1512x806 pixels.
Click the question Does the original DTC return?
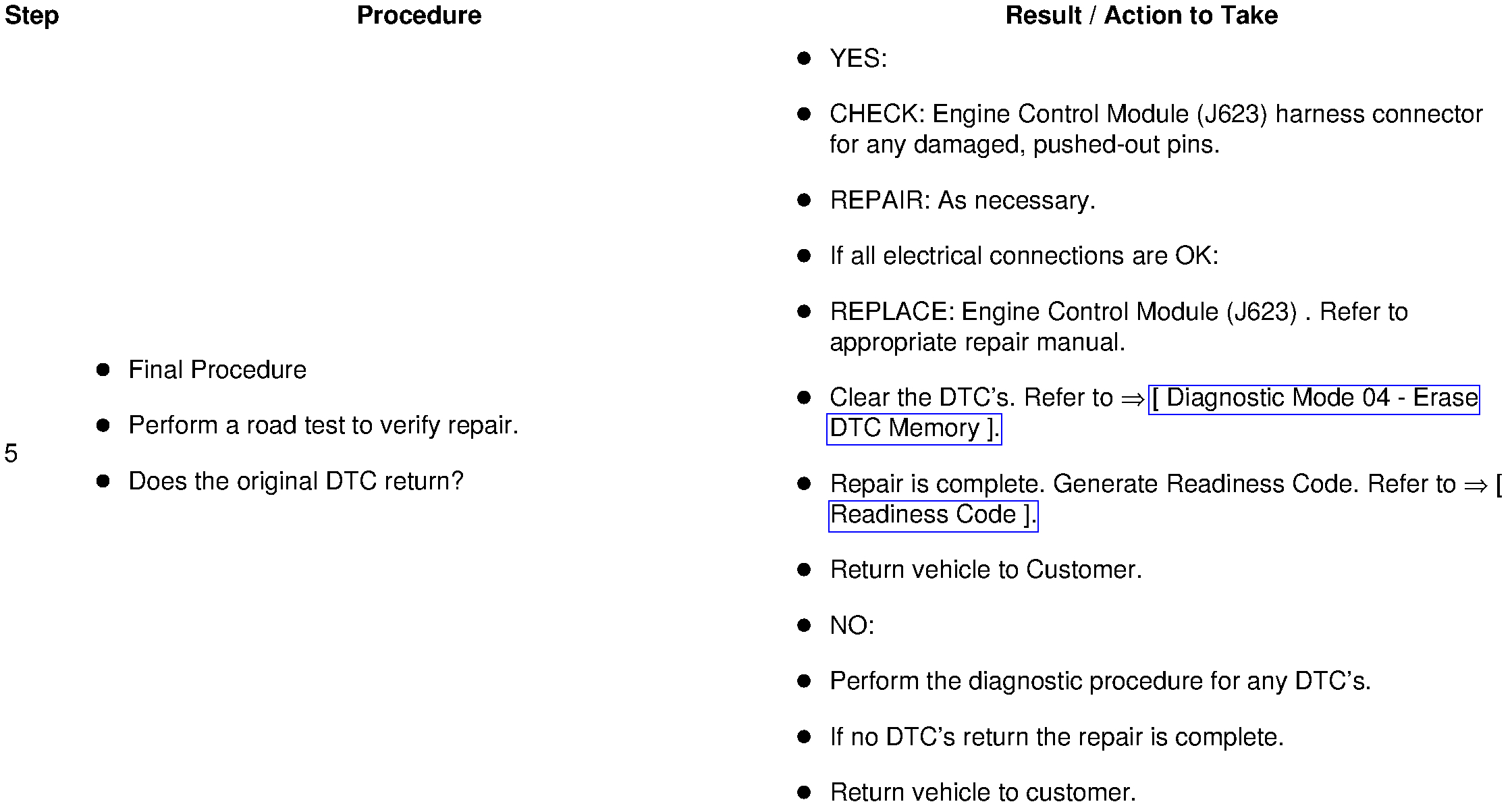point(296,481)
